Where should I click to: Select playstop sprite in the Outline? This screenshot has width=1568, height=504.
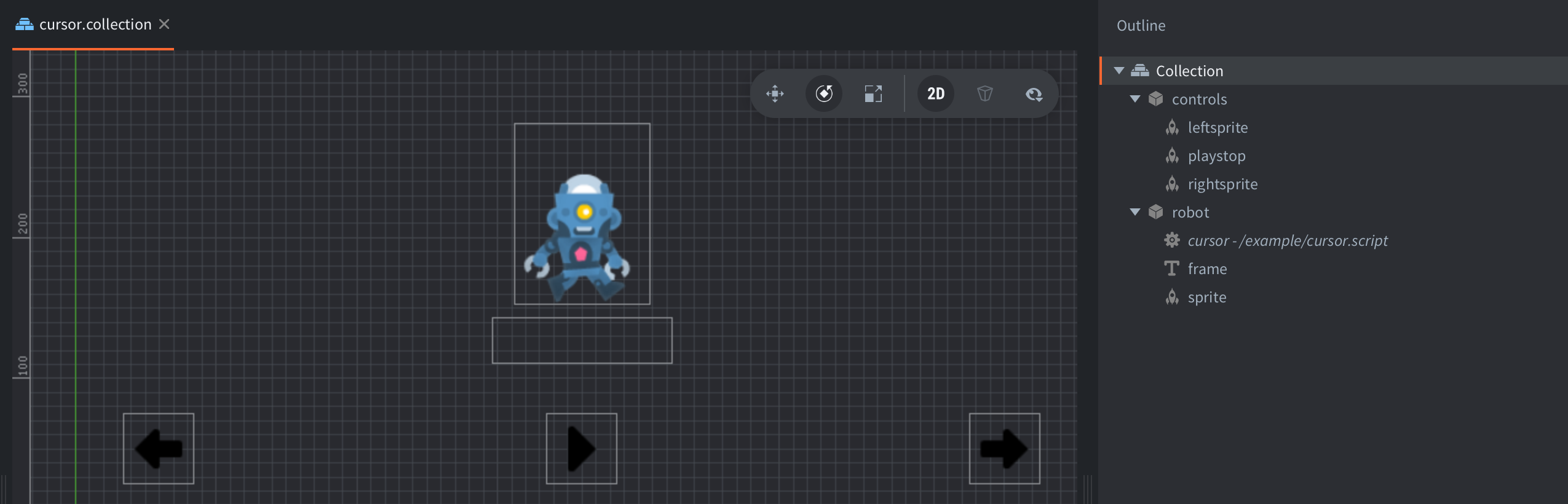1216,156
